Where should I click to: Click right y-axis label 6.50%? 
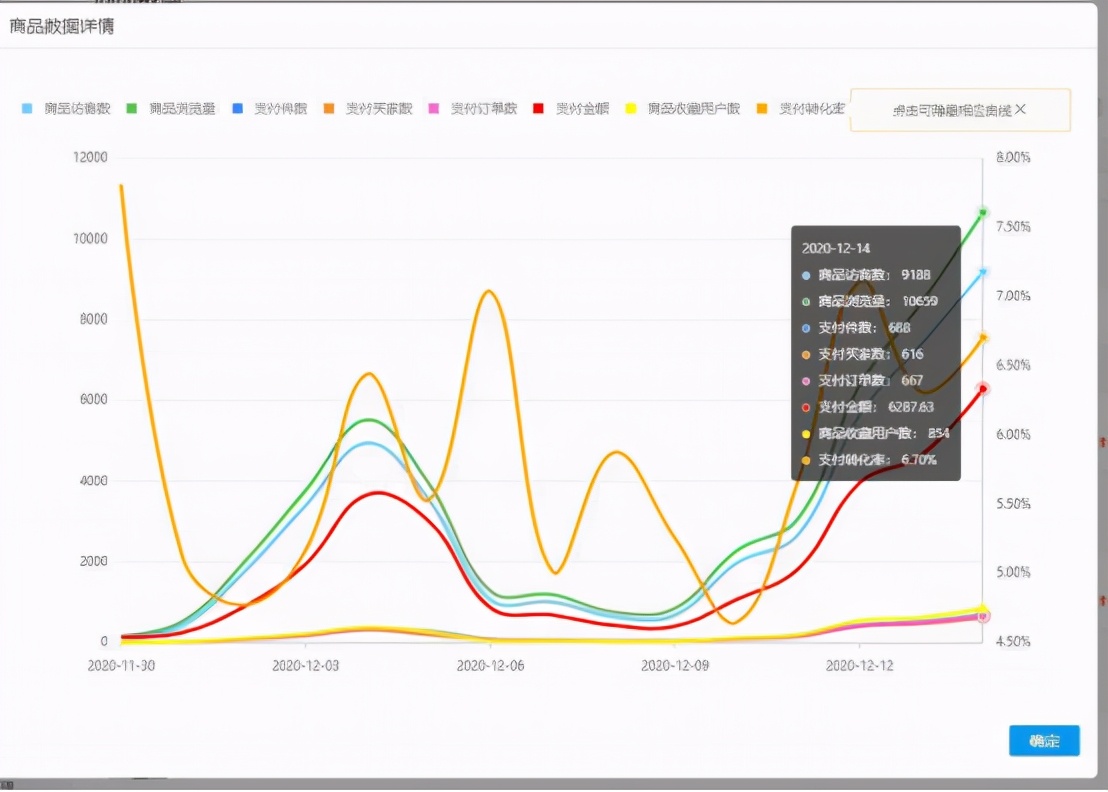click(x=1013, y=365)
